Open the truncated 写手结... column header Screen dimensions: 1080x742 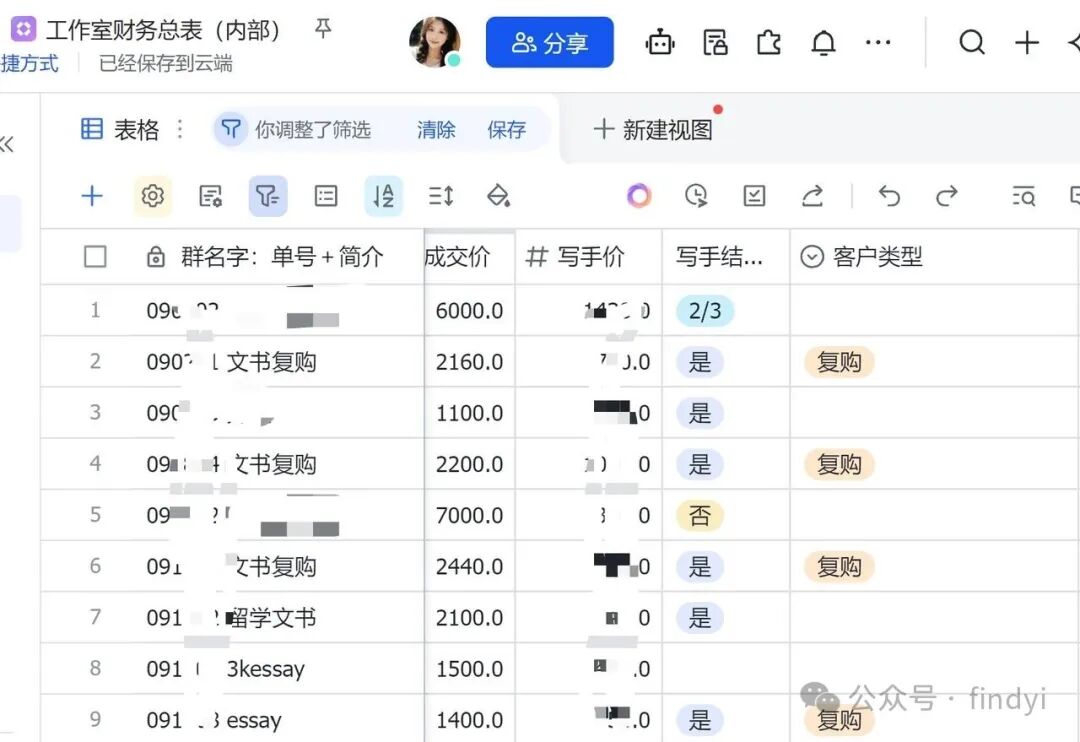pos(726,256)
